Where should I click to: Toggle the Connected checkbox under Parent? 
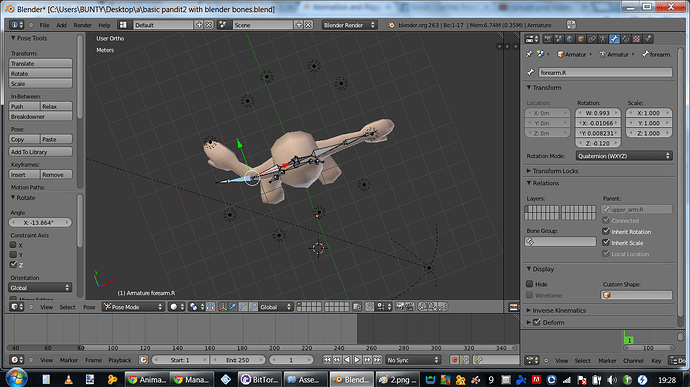tap(606, 221)
